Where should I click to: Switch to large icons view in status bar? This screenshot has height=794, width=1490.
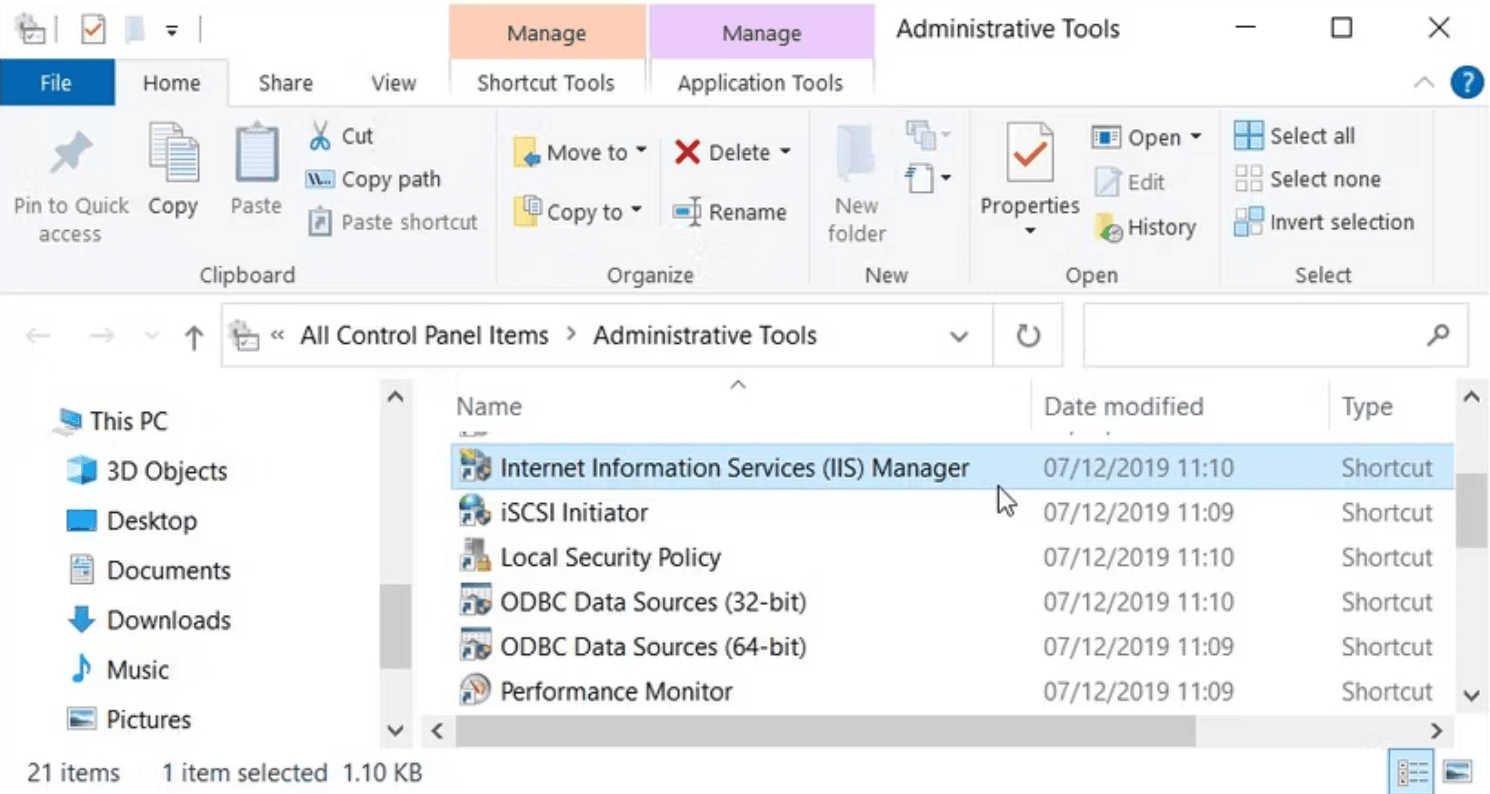[x=1456, y=772]
